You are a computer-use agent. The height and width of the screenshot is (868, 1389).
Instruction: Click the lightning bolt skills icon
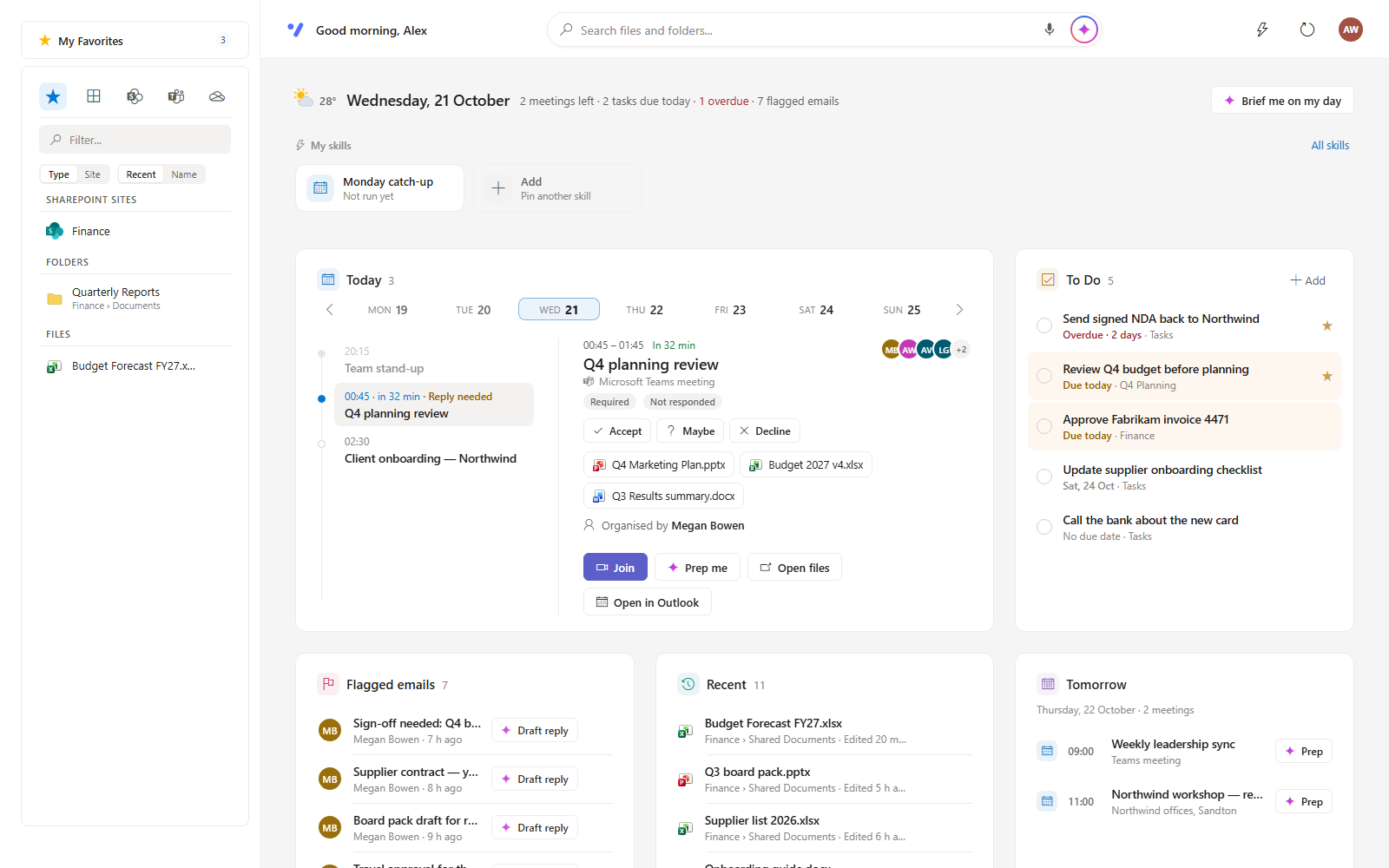point(1262,30)
